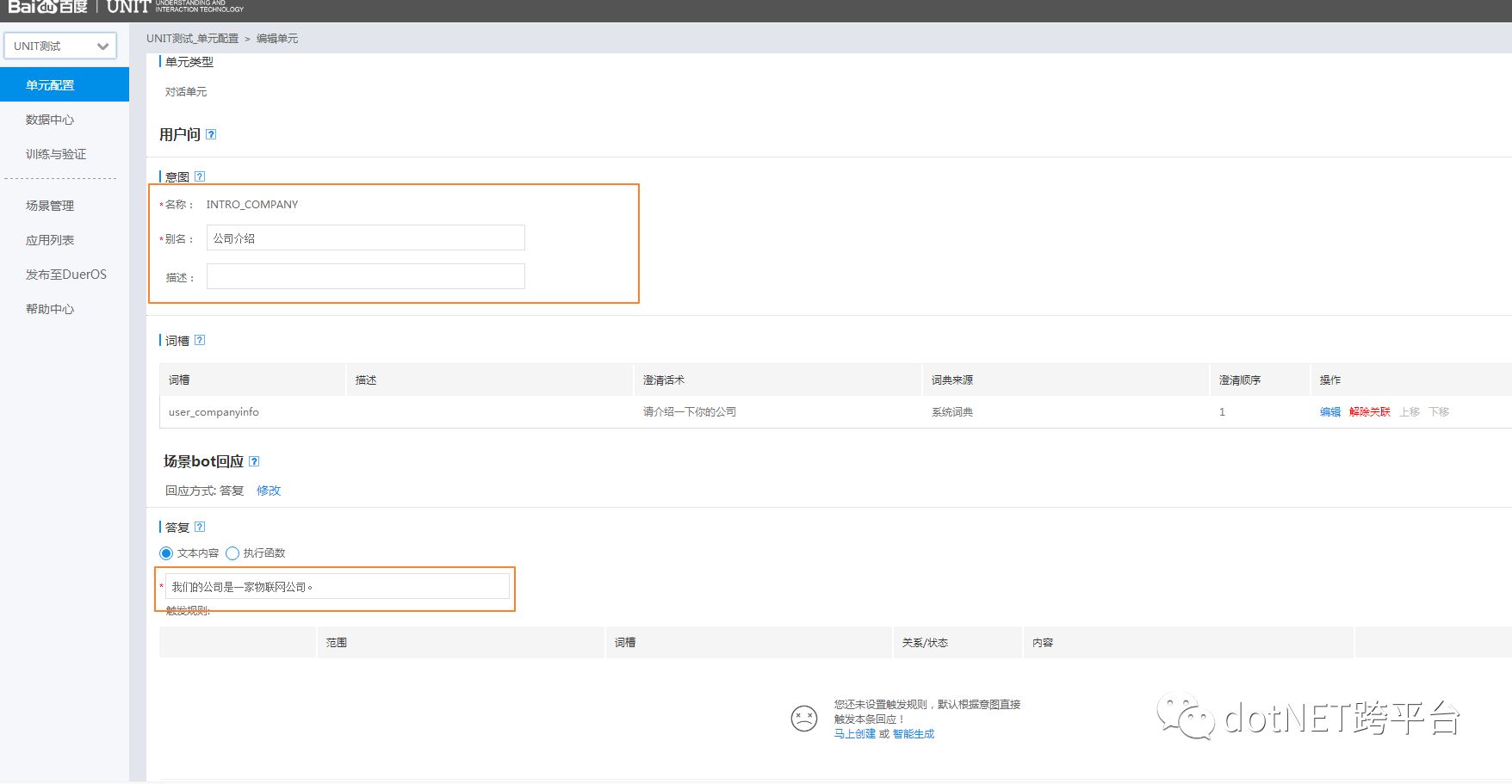Image resolution: width=1512 pixels, height=784 pixels.
Task: Click 解除关联 for the user_companyinfo slot
Action: 1370,412
